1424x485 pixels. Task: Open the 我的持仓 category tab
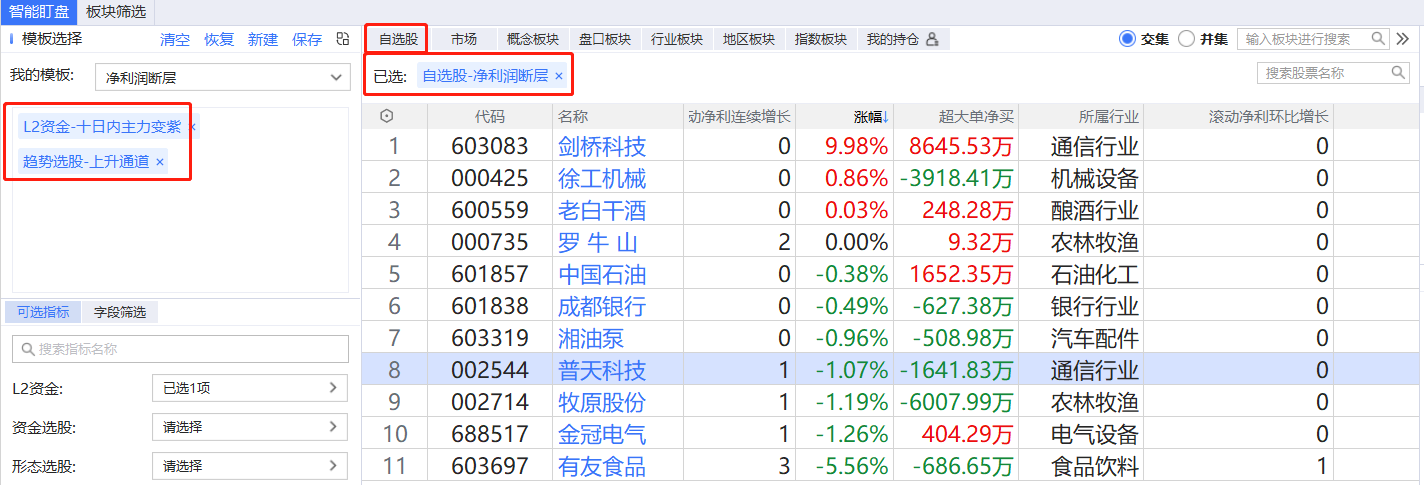pyautogui.click(x=902, y=39)
